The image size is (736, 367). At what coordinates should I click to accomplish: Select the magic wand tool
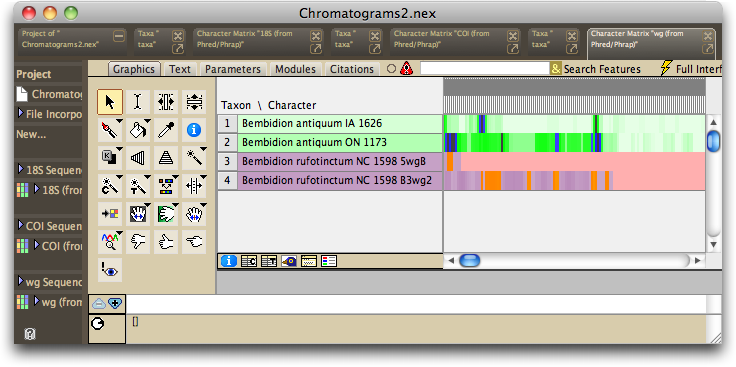pyautogui.click(x=194, y=158)
